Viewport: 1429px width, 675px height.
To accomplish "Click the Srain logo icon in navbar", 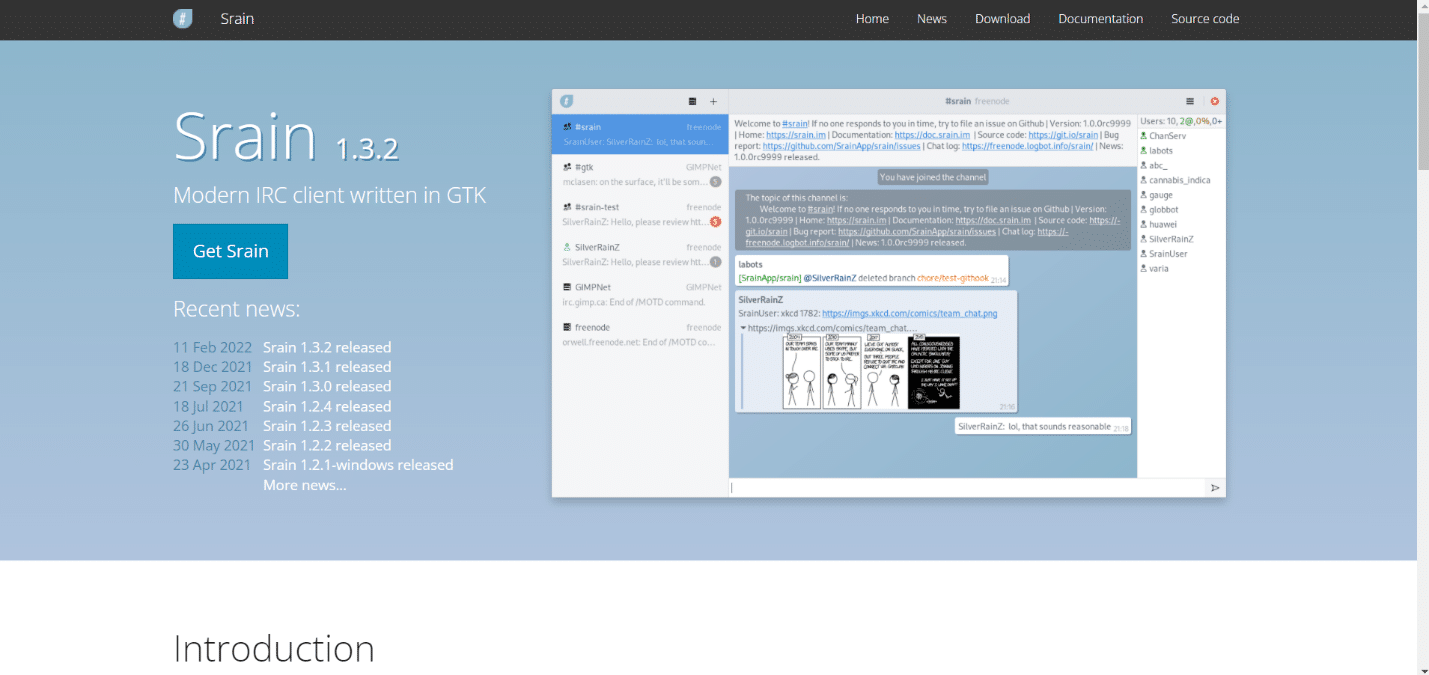I will [x=182, y=18].
